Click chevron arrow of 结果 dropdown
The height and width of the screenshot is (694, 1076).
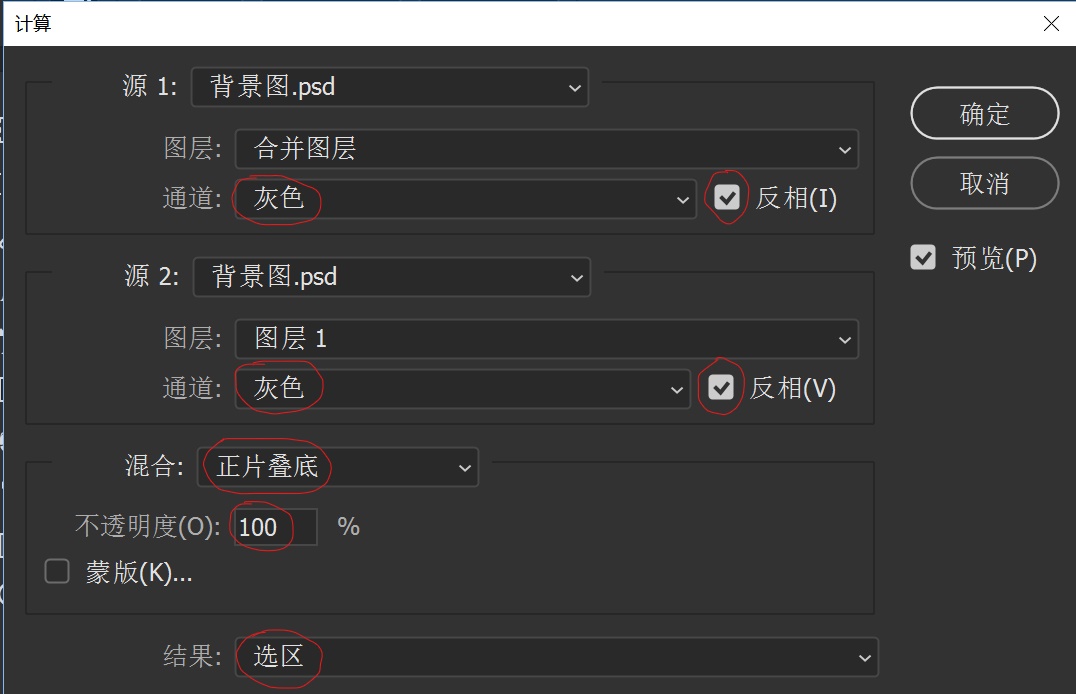click(865, 658)
